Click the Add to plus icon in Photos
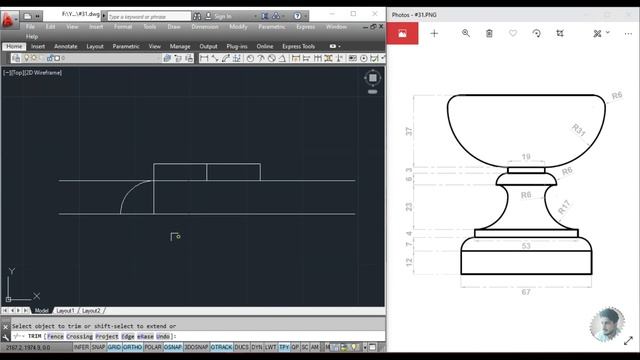Screen dimensions: 640x360 tap(434, 33)
